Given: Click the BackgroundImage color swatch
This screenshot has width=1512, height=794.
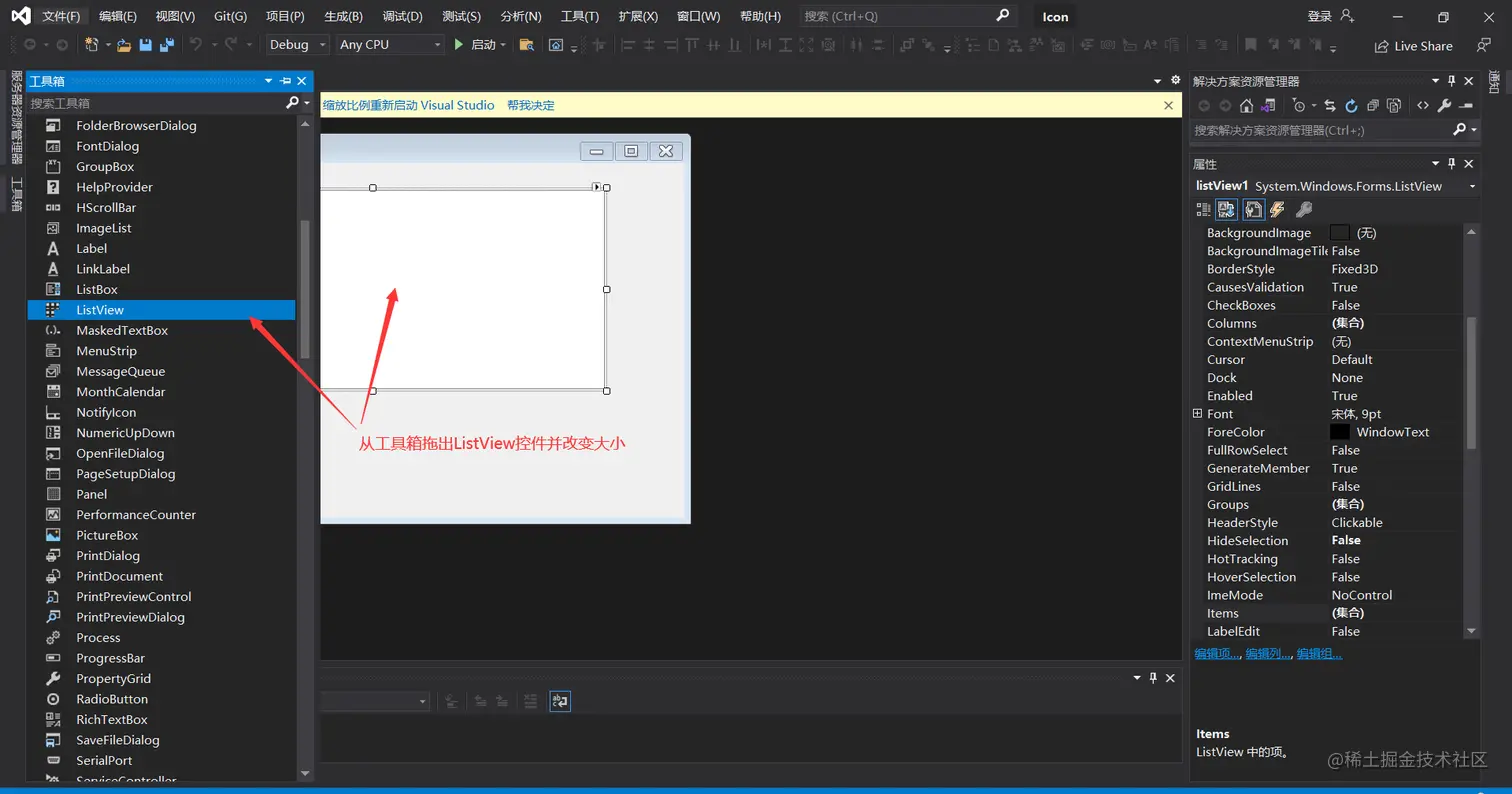Looking at the screenshot, I should coord(1340,233).
